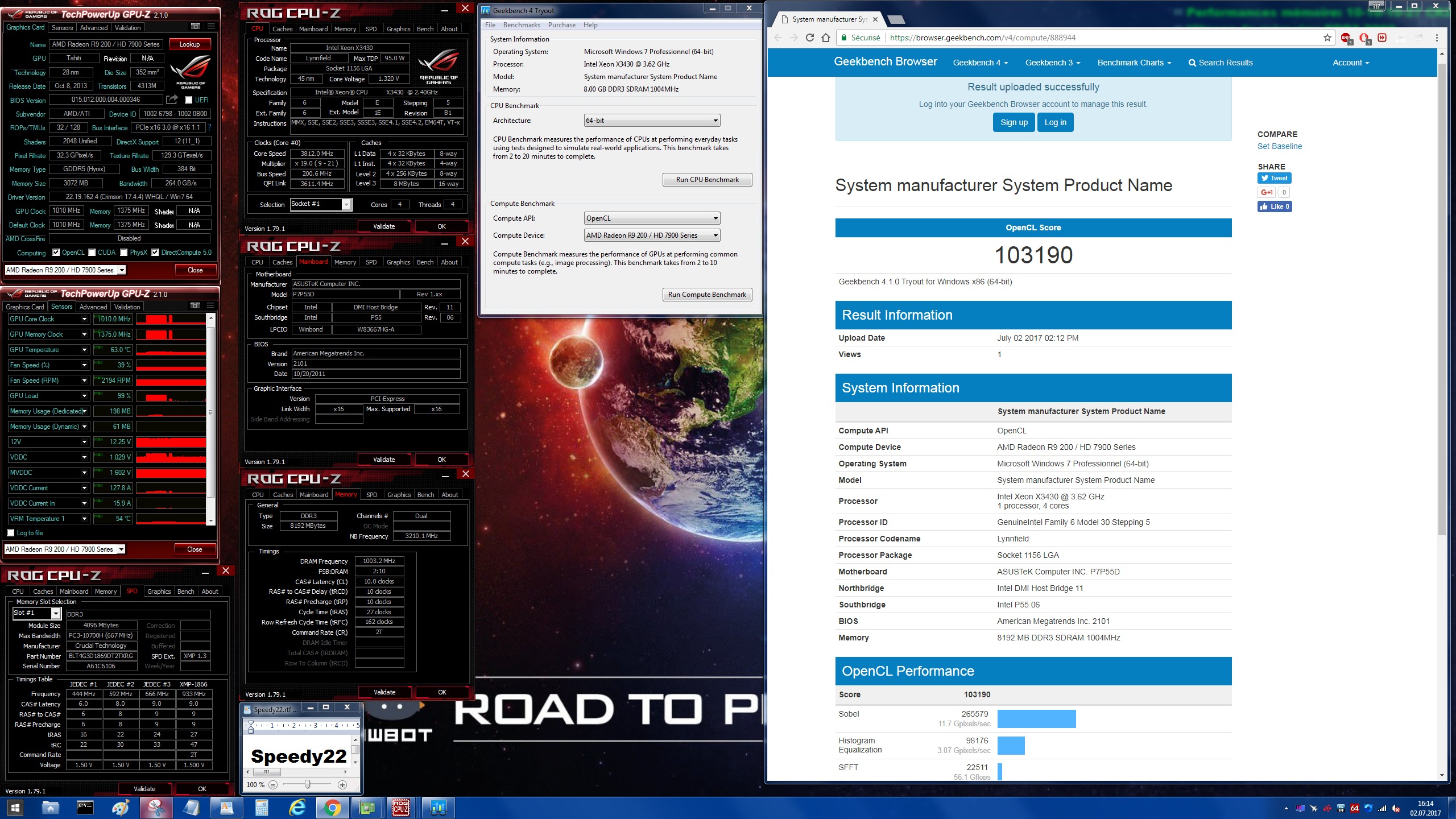Click Run Compute Benchmark
1456x819 pixels.
point(707,295)
